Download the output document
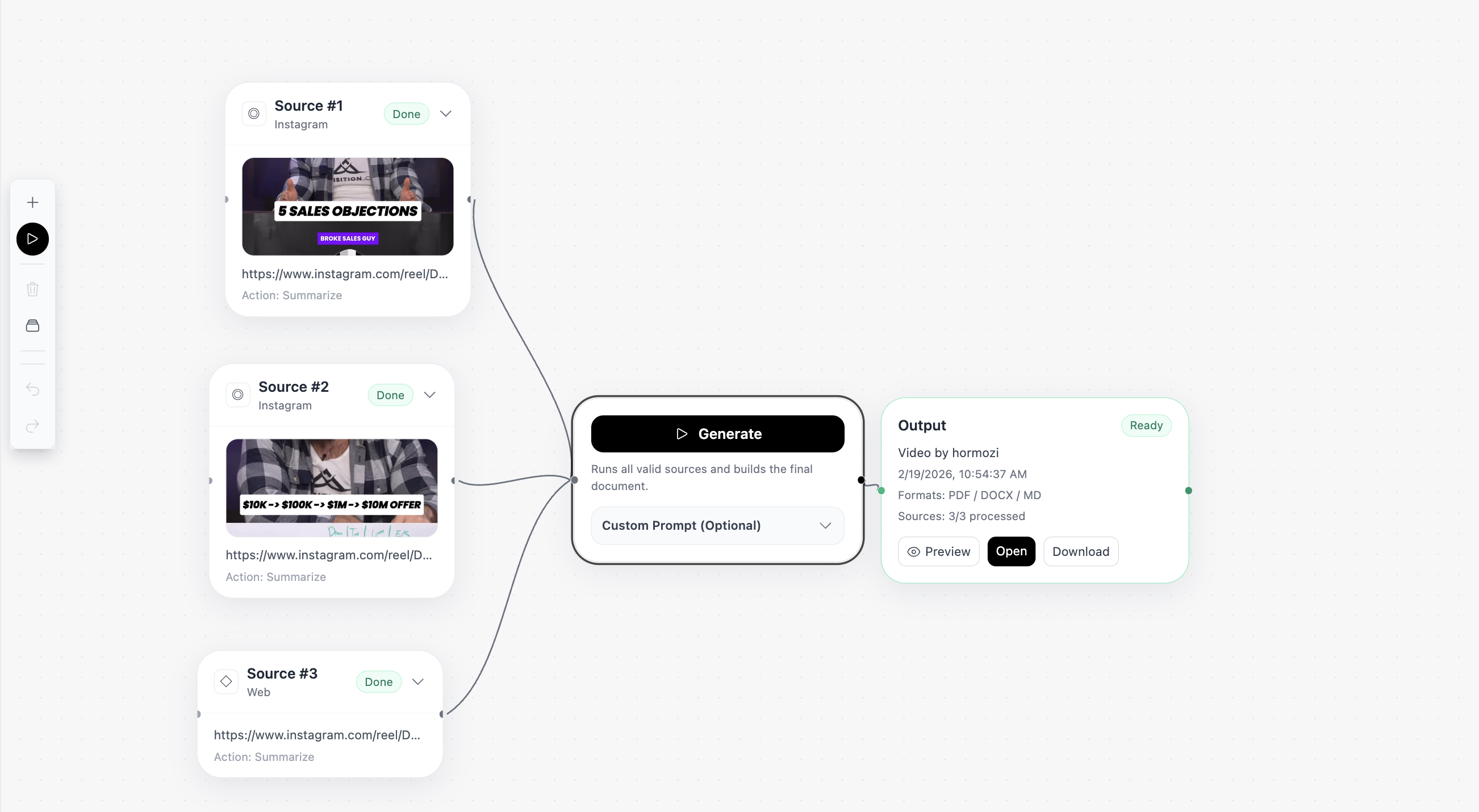Screen dimensions: 1479x812 pyautogui.click(x=1081, y=551)
